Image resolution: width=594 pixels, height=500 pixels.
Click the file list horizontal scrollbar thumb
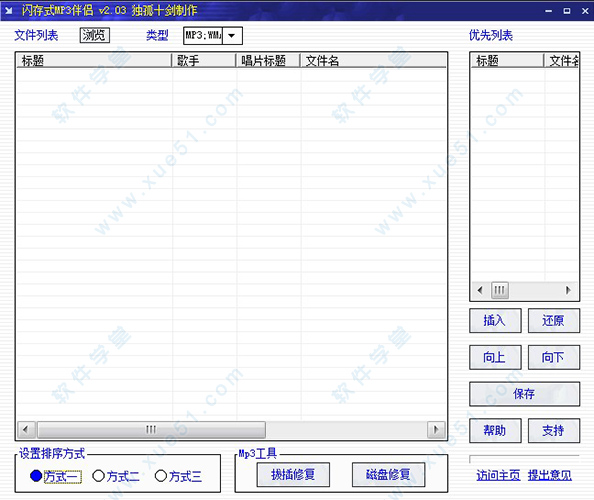(x=151, y=430)
